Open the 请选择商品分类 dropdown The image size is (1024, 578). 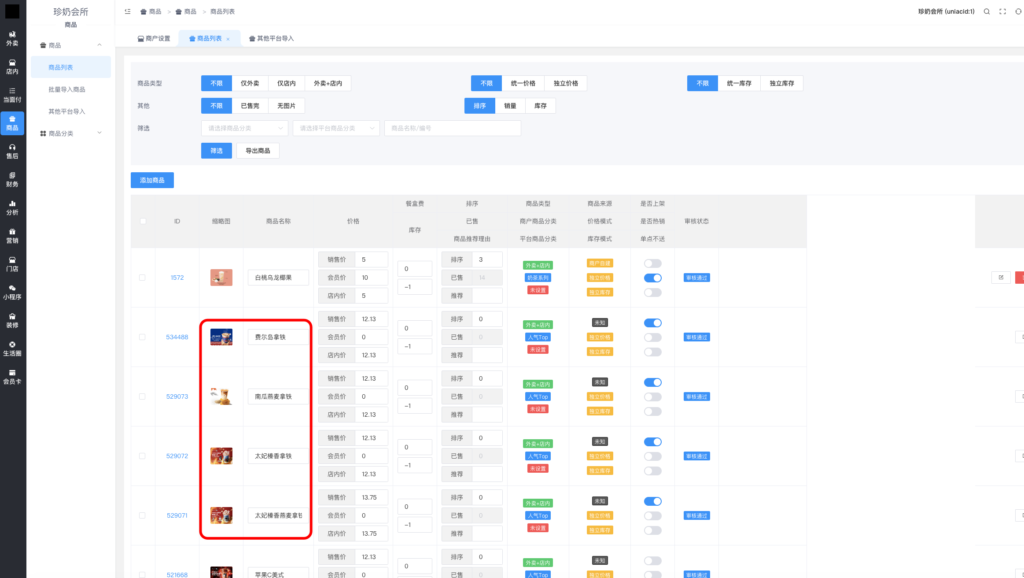(x=244, y=128)
